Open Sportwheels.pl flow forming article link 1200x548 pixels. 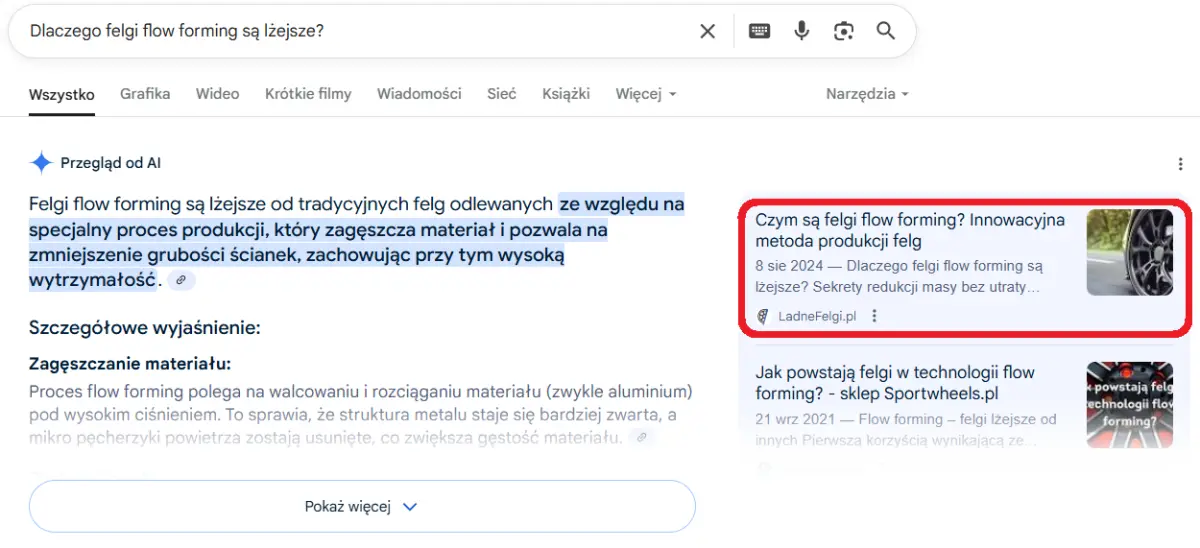(x=894, y=383)
